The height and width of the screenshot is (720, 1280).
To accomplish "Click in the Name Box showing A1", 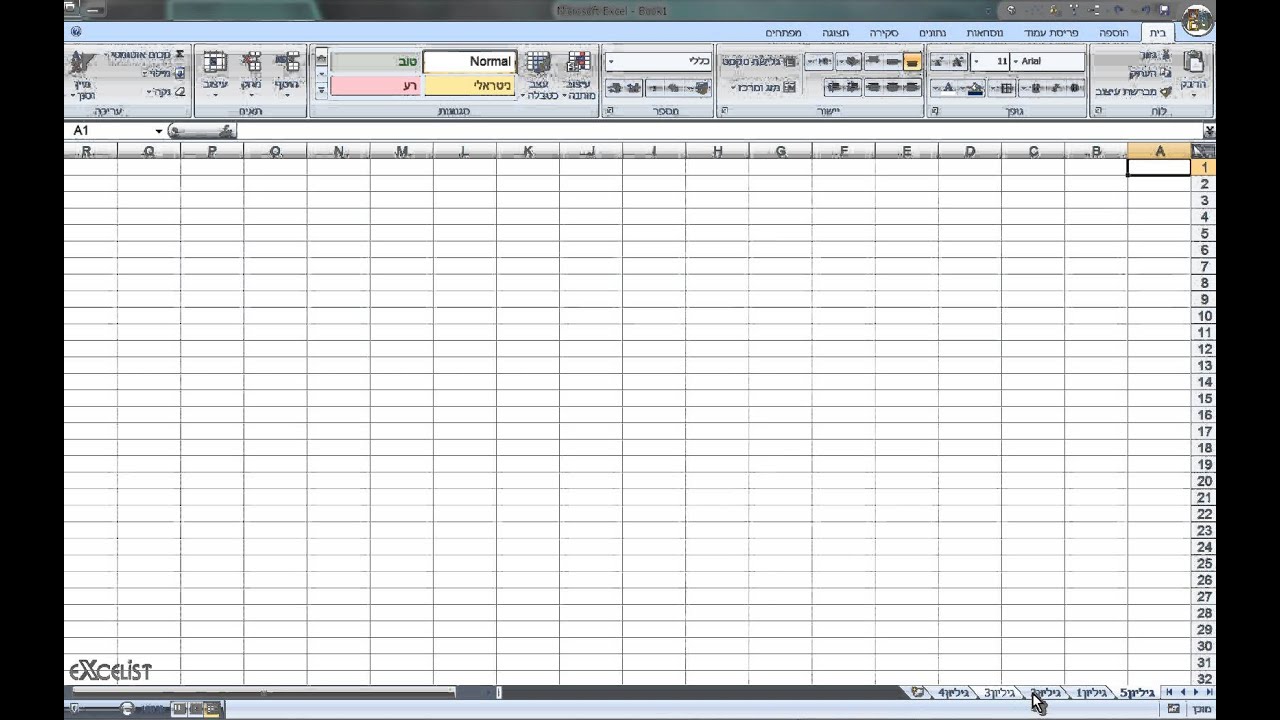I will tap(108, 131).
